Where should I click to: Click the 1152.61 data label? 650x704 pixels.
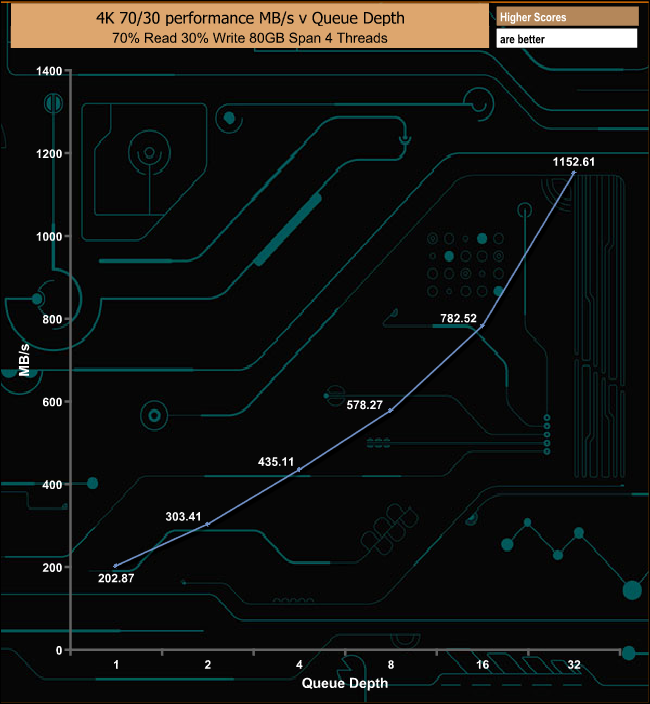[574, 160]
